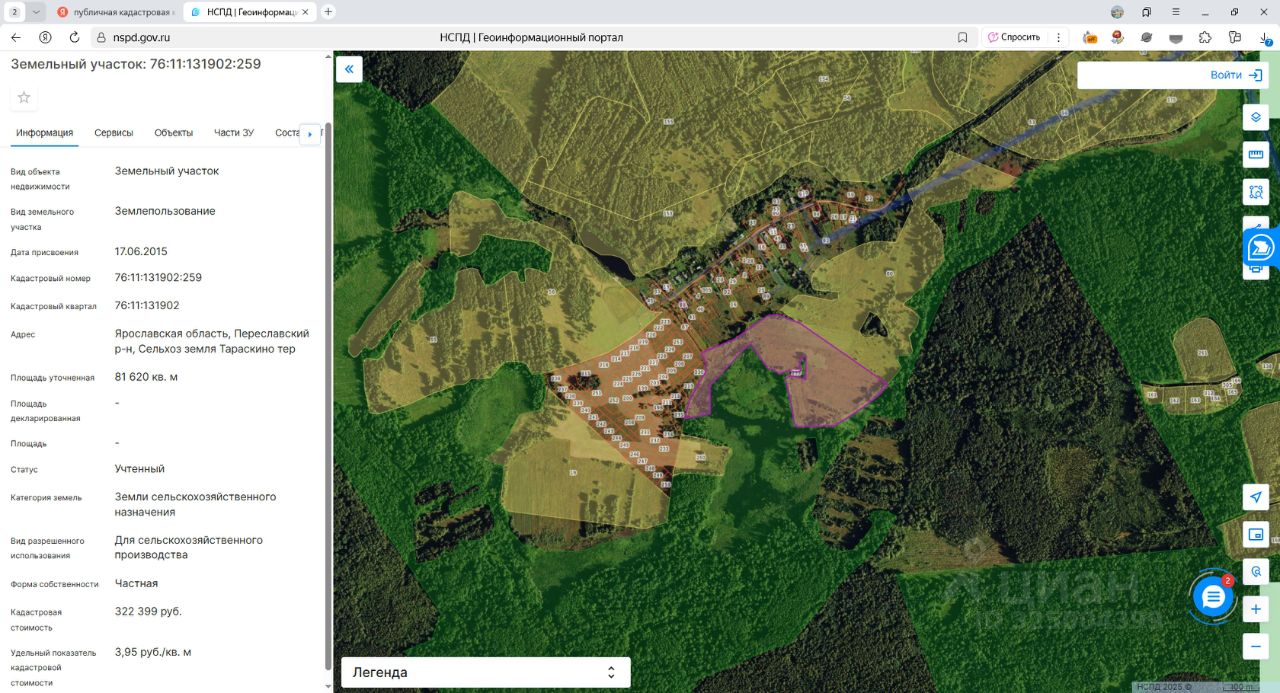The height and width of the screenshot is (693, 1280).
Task: Open the Части ЗУ tab
Action: pos(234,133)
